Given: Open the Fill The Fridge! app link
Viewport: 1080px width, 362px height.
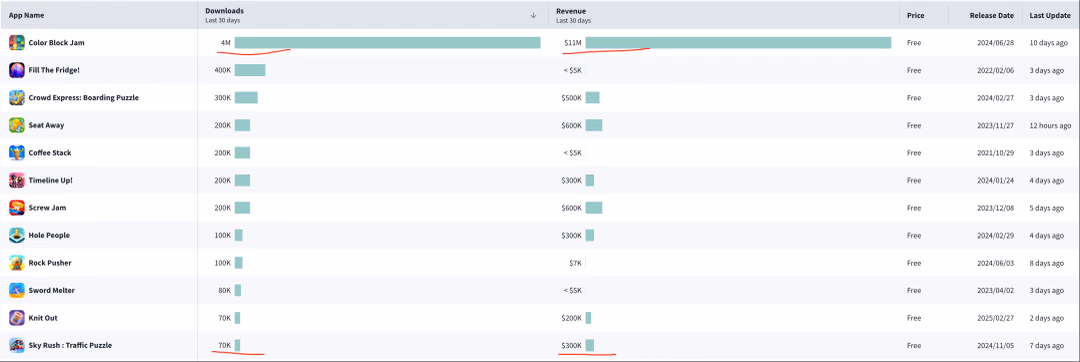Looking at the screenshot, I should click(x=54, y=70).
